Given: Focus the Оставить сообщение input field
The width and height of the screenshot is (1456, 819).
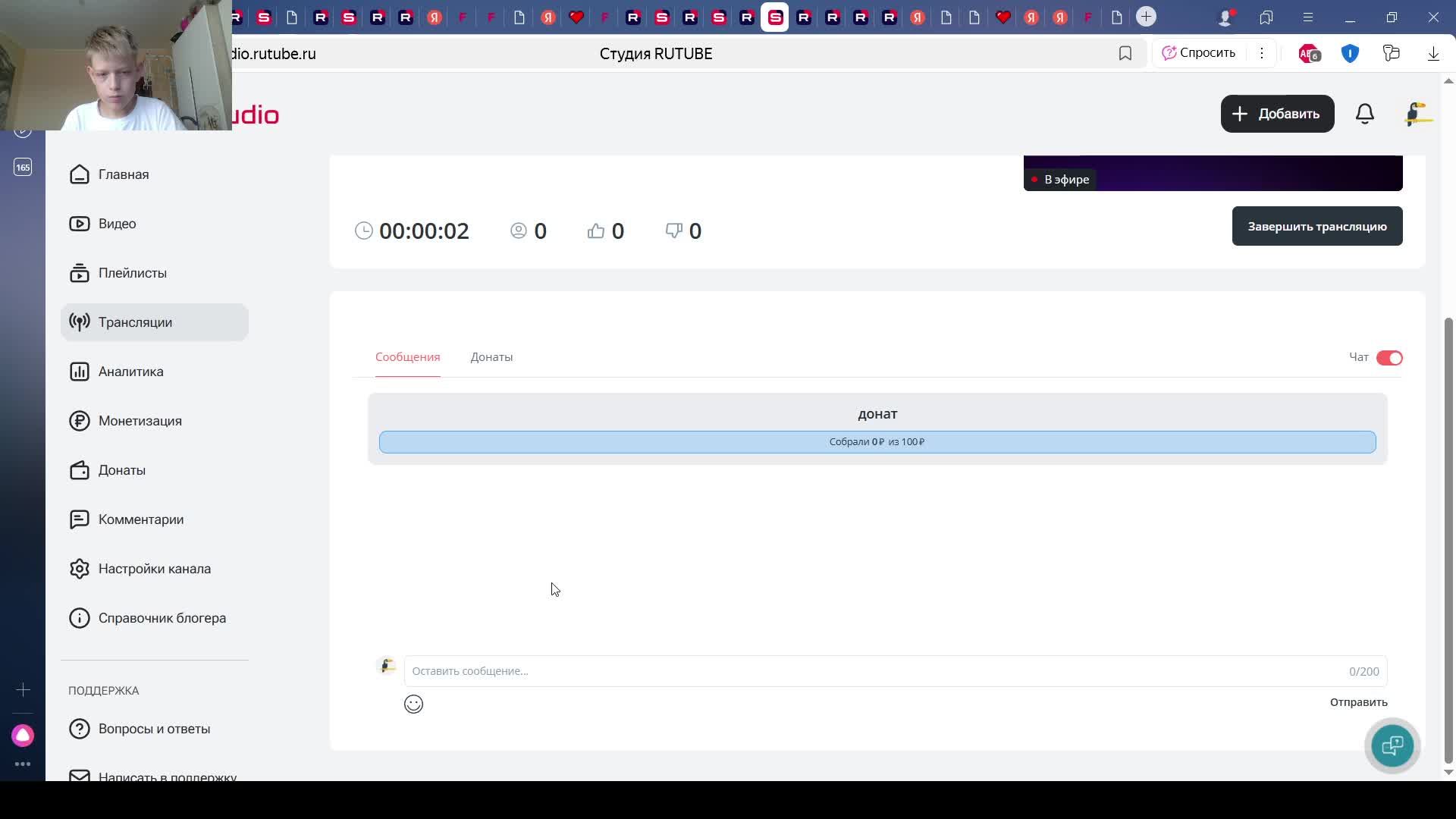Looking at the screenshot, I should tap(872, 671).
